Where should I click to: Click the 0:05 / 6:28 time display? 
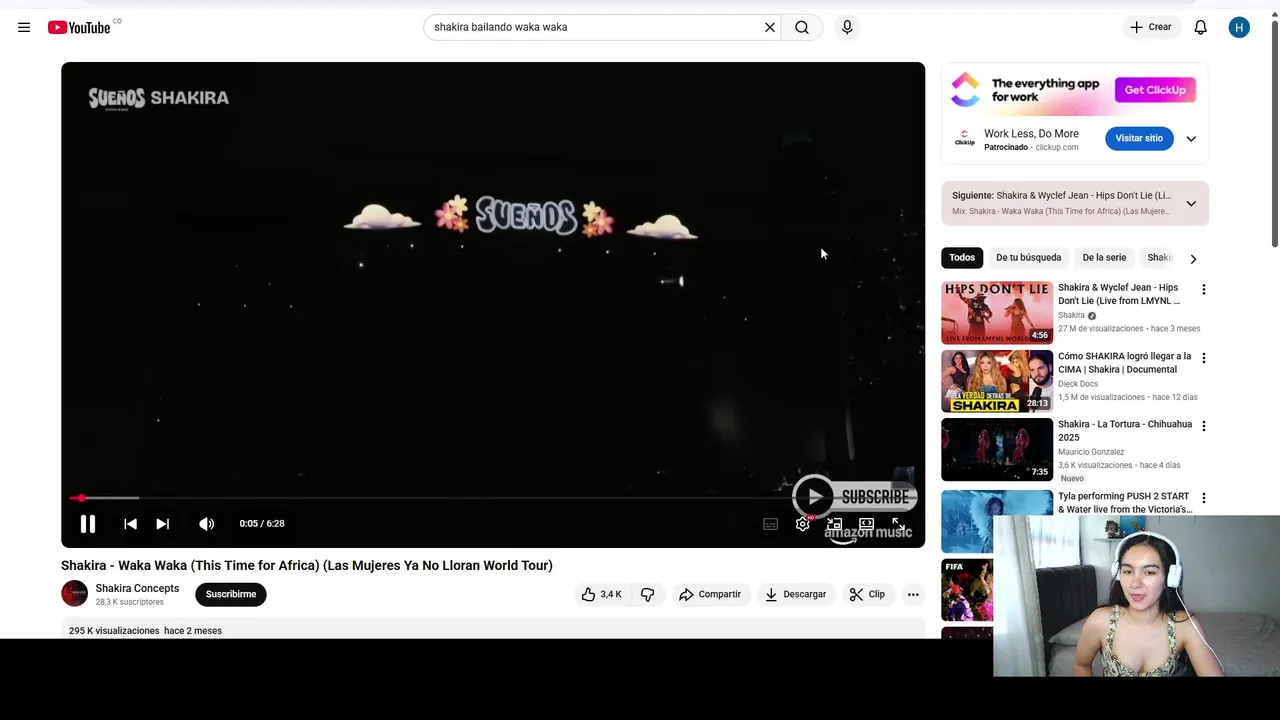262,523
